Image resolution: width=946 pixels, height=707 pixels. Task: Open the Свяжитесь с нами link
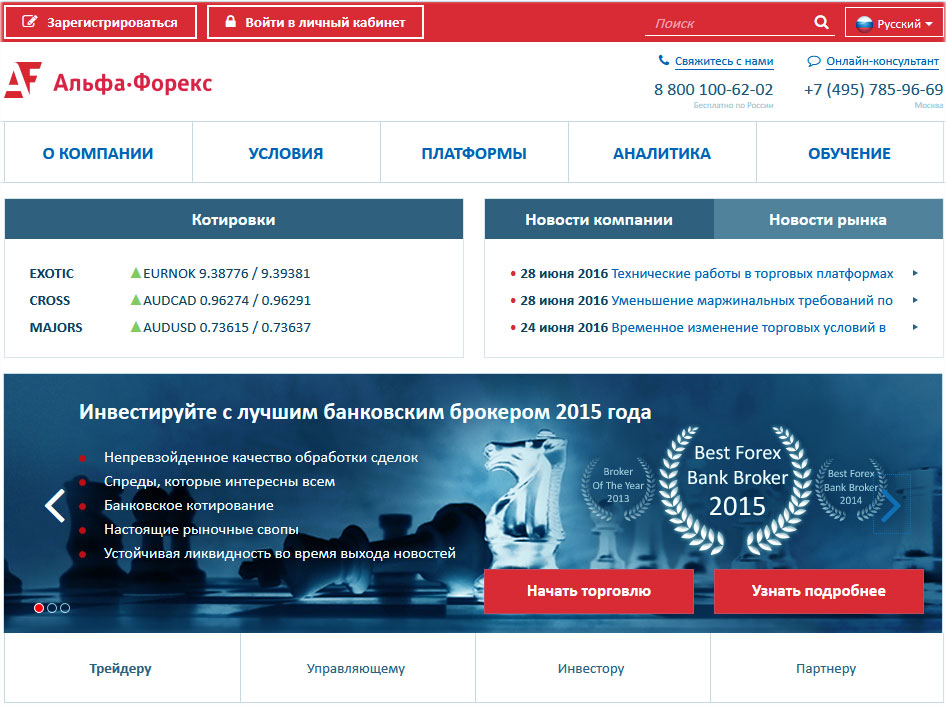724,61
